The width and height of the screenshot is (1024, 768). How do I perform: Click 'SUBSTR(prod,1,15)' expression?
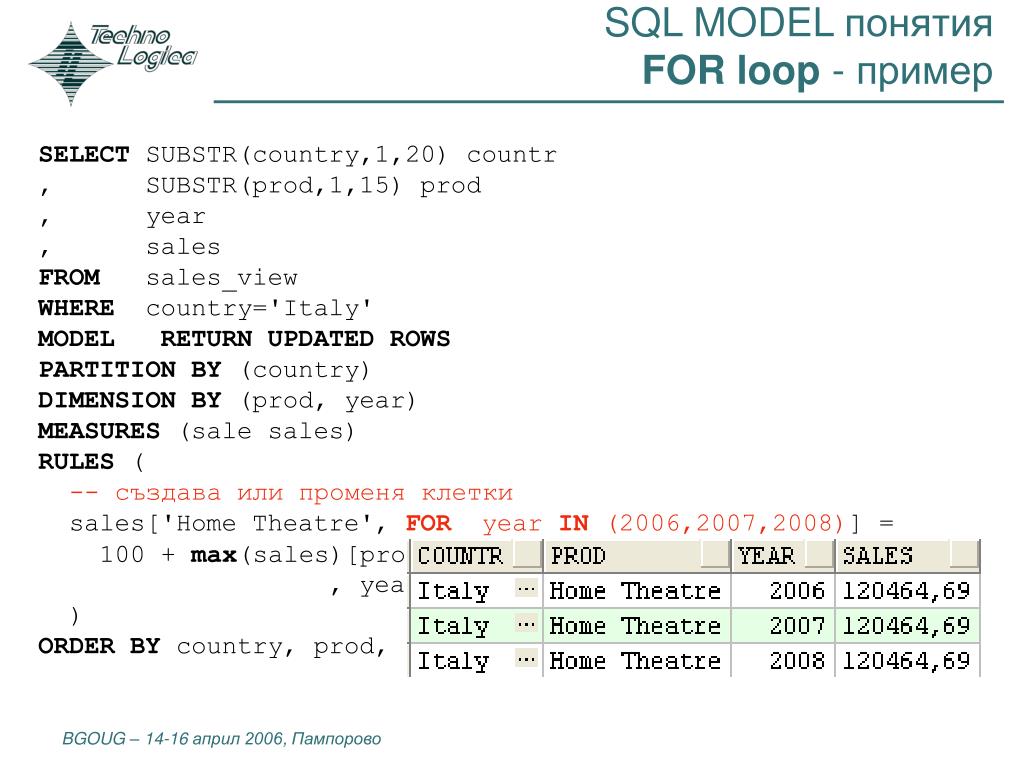pos(273,186)
